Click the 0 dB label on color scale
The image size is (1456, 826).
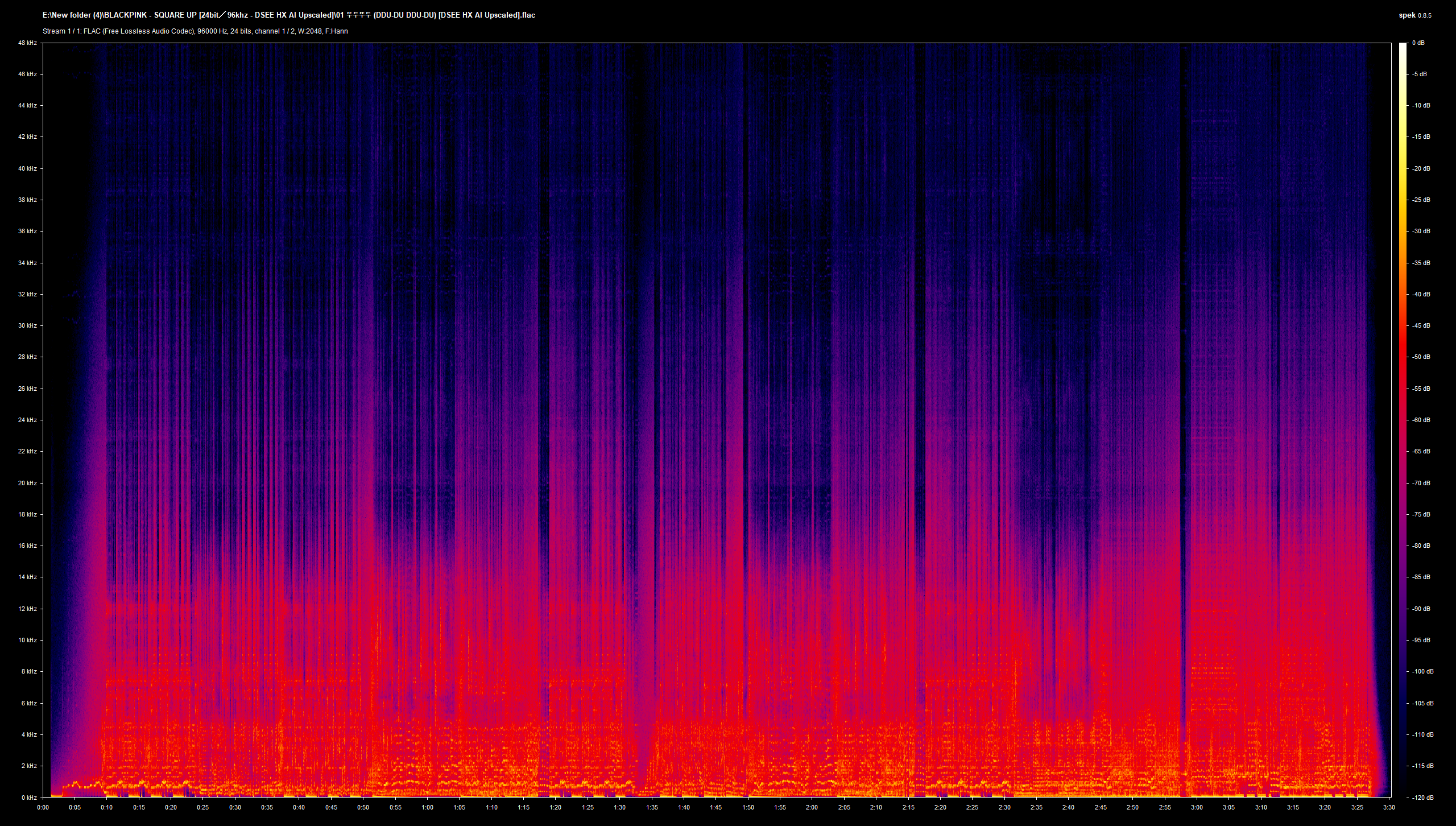pos(1418,43)
